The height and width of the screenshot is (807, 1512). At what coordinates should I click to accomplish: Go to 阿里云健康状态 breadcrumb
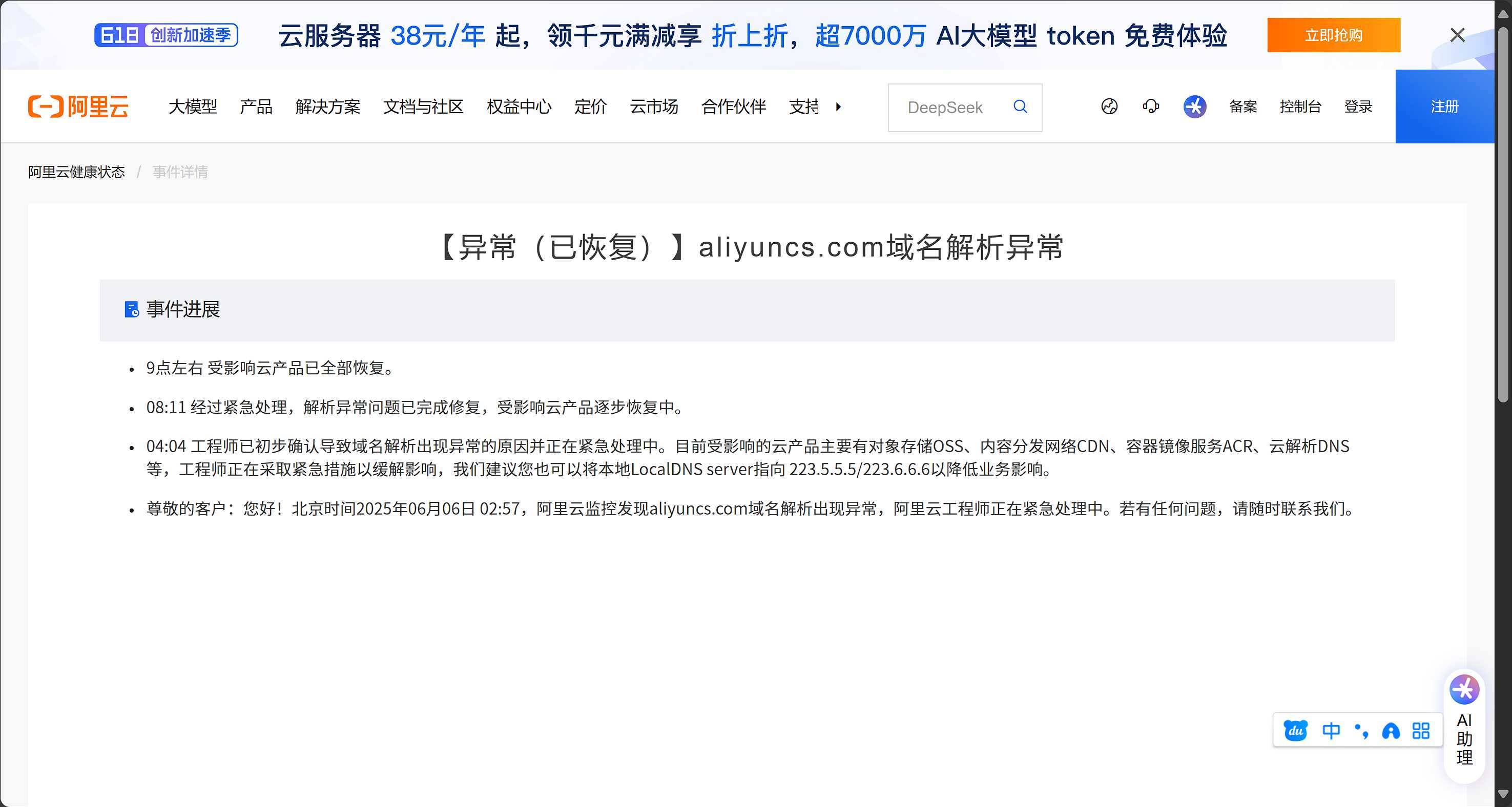coord(76,172)
